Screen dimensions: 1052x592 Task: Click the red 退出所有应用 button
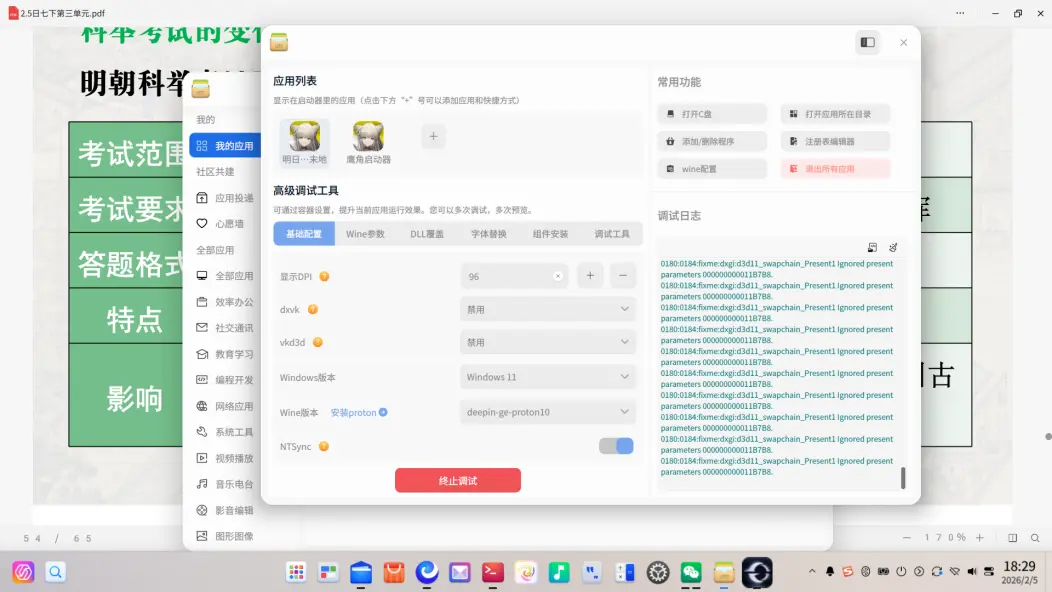click(x=835, y=169)
